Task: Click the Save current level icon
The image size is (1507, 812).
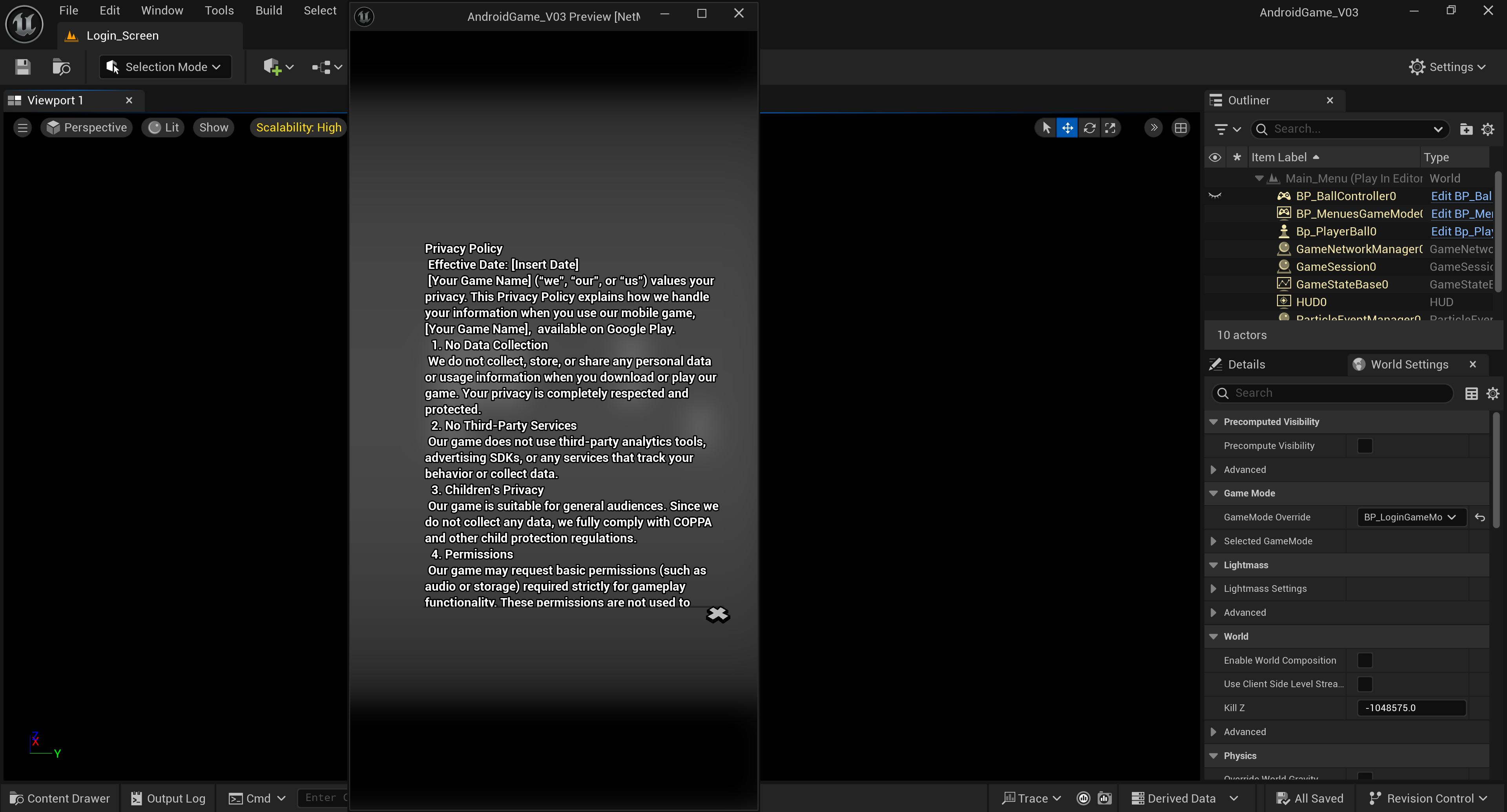Action: coord(23,67)
